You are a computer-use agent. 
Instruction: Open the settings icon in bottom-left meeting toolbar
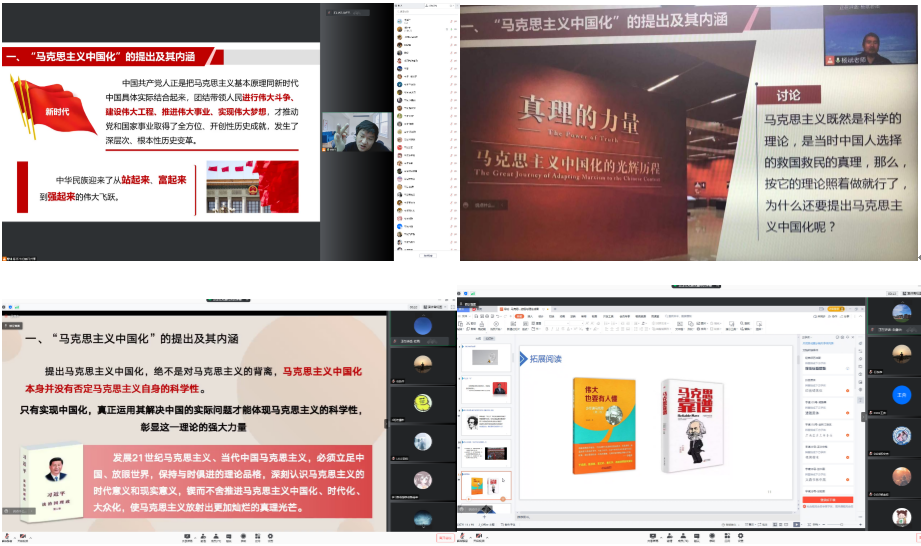coord(269,535)
